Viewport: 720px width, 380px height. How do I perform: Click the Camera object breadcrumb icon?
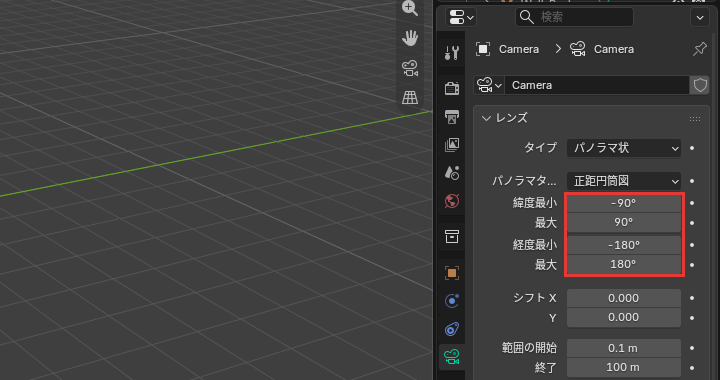(x=483, y=49)
